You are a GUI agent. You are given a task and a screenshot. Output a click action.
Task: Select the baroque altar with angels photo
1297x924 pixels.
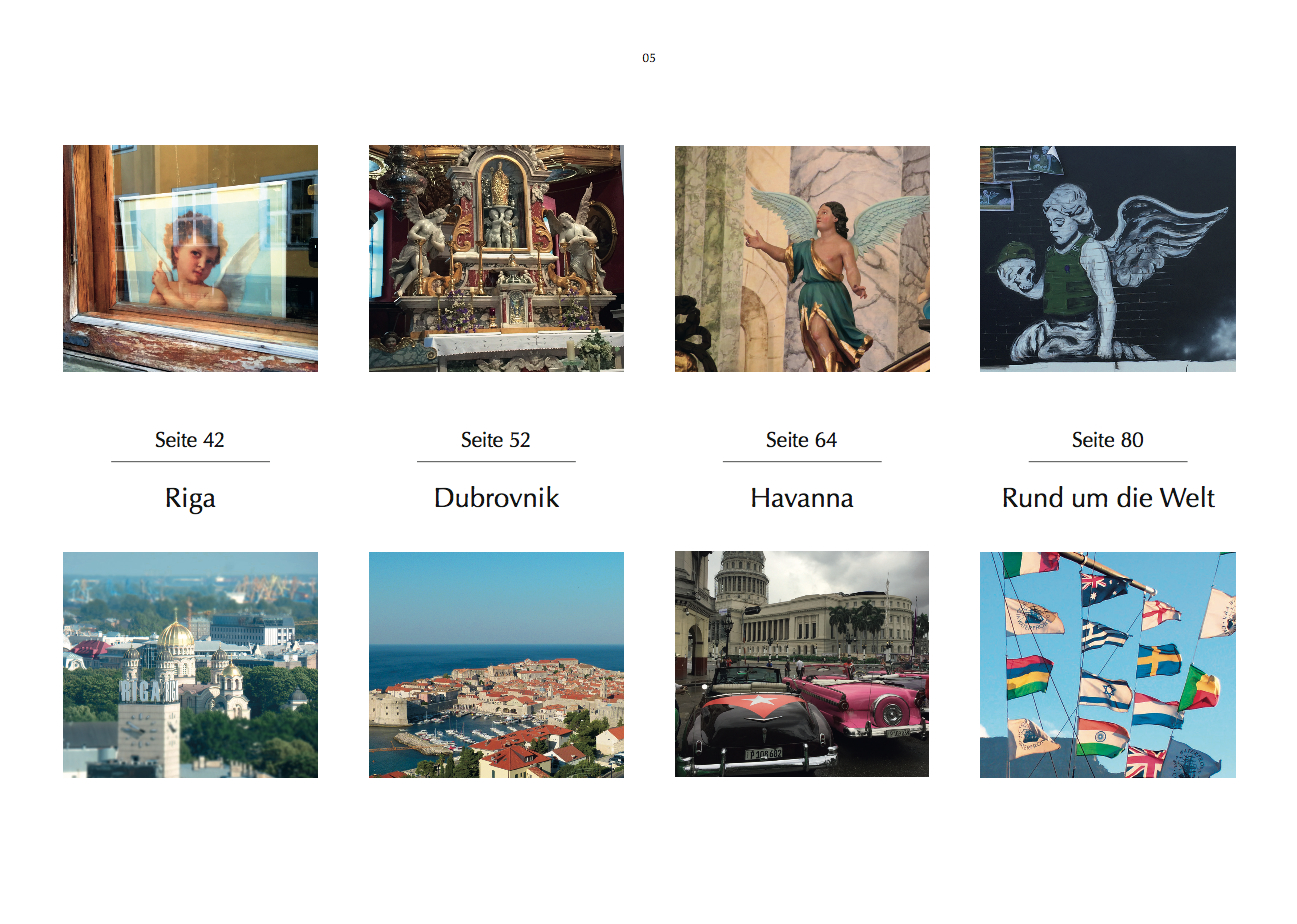coord(496,259)
